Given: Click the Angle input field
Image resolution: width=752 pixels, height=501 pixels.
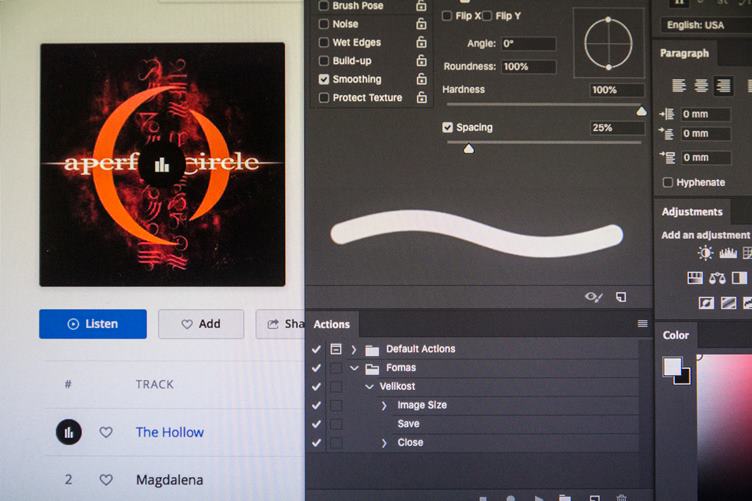Looking at the screenshot, I should (x=529, y=44).
